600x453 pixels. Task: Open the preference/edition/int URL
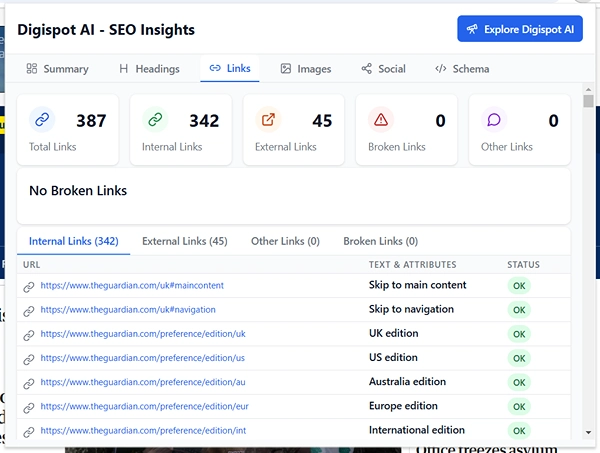(143, 430)
